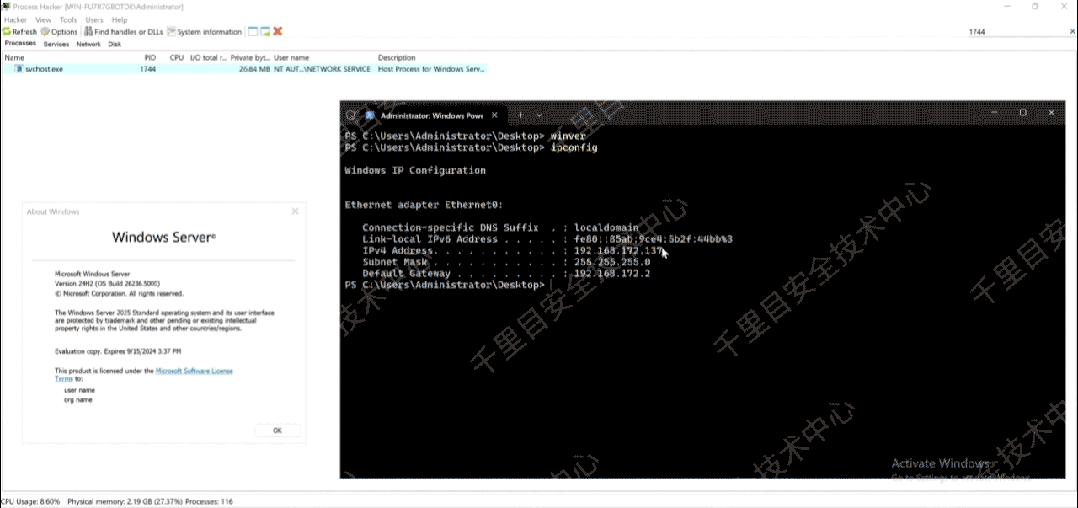Screen dimensions: 1078x508
Task: Click the Refresh toolbar icon
Action: [7, 32]
